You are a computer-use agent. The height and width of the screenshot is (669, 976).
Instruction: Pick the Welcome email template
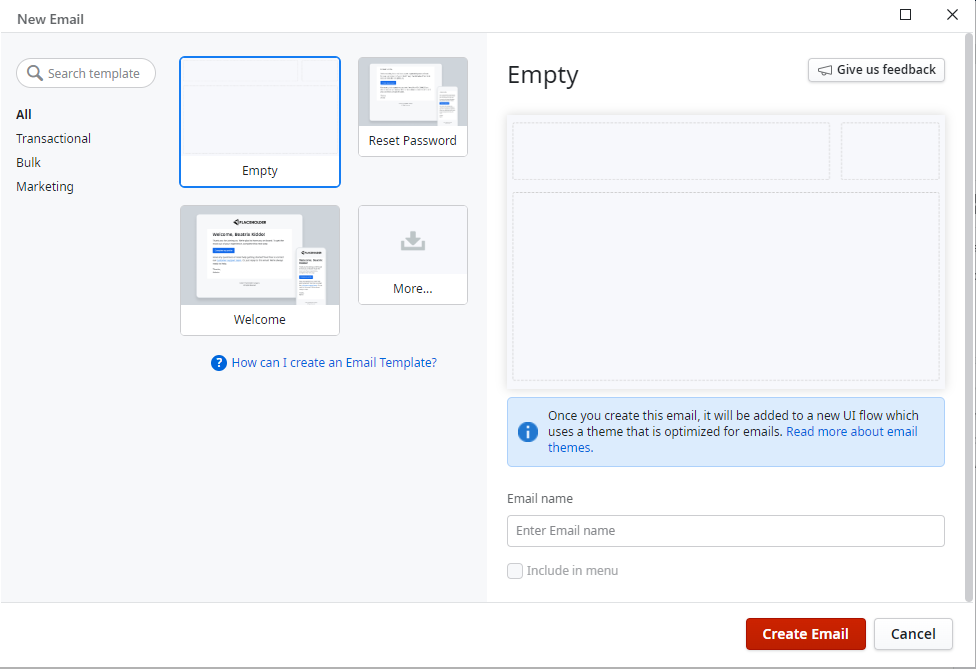260,270
